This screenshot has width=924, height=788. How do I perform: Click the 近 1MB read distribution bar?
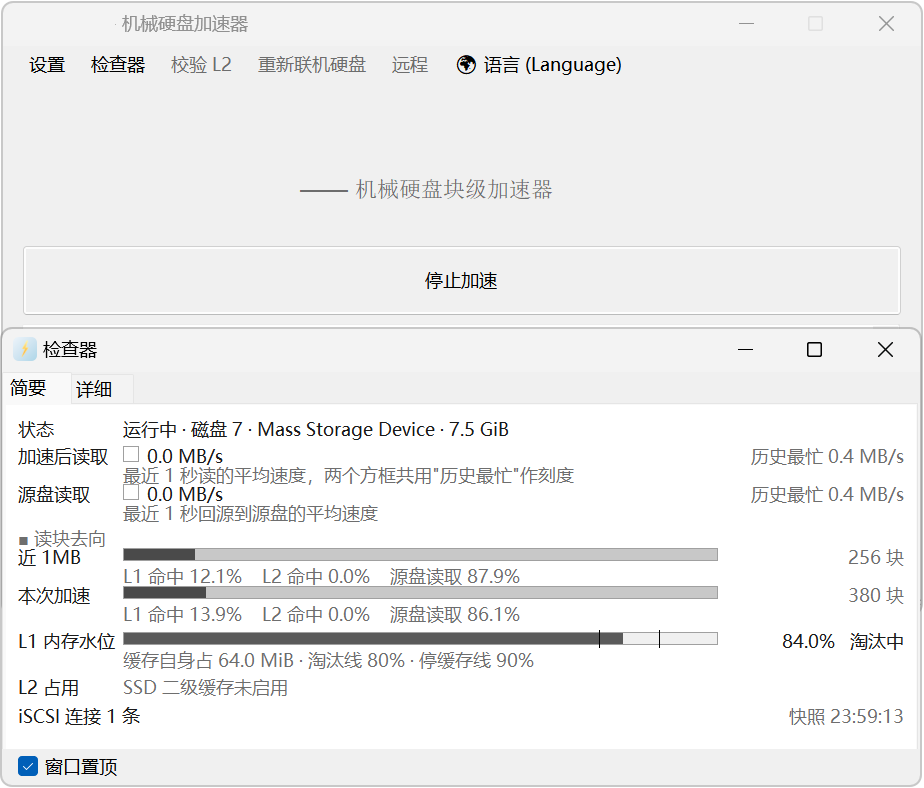[420, 555]
